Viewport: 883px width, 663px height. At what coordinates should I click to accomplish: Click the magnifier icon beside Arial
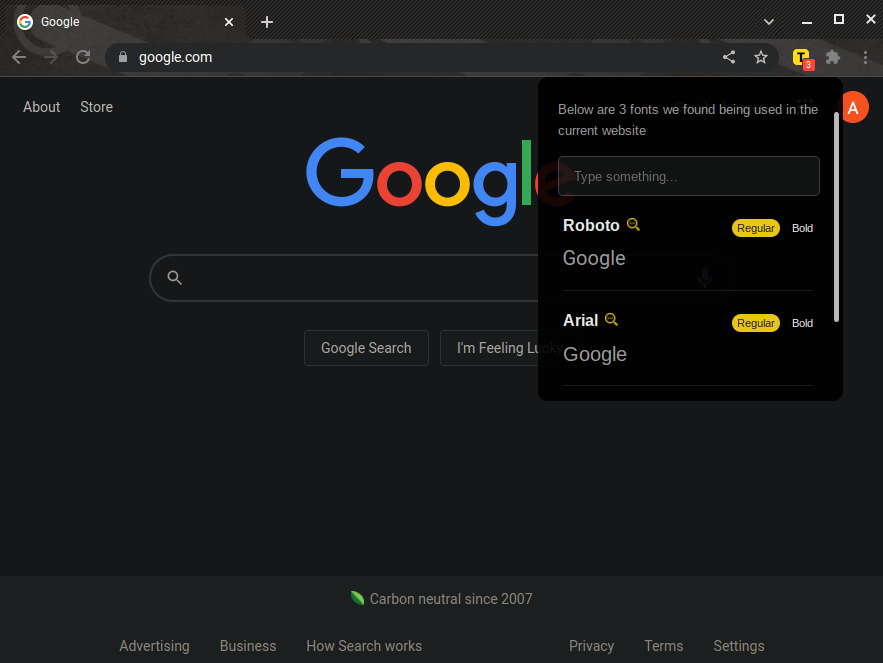[x=611, y=319]
